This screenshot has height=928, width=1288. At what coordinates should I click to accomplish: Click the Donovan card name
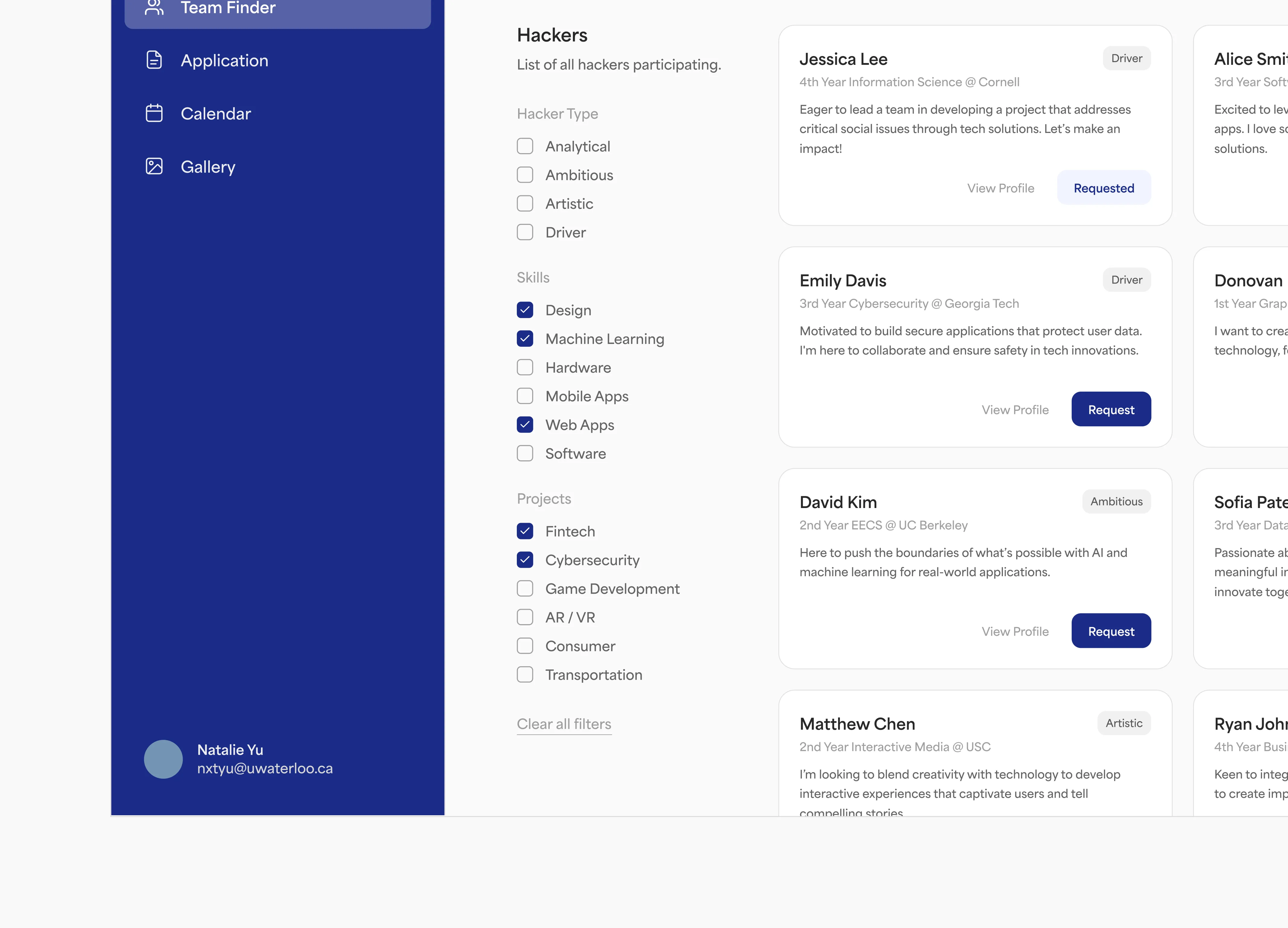click(x=1248, y=281)
